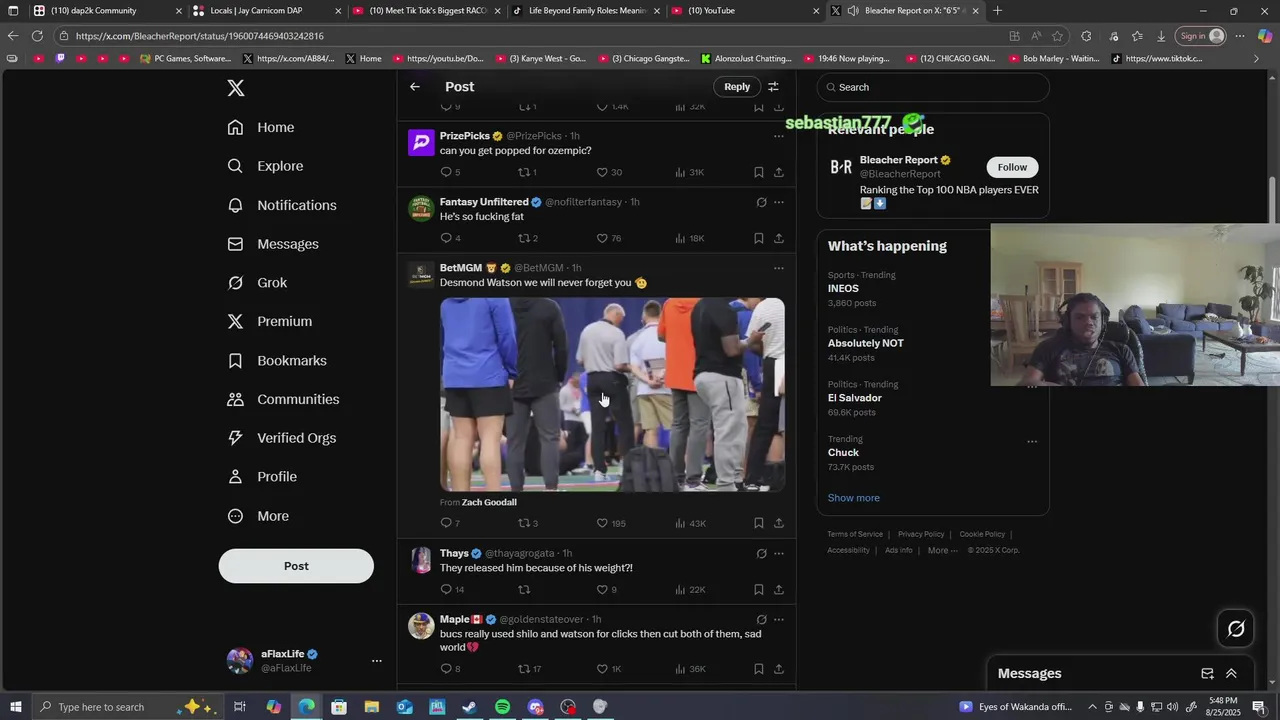Open INEOS trending topic
The height and width of the screenshot is (720, 1280).
pos(843,289)
